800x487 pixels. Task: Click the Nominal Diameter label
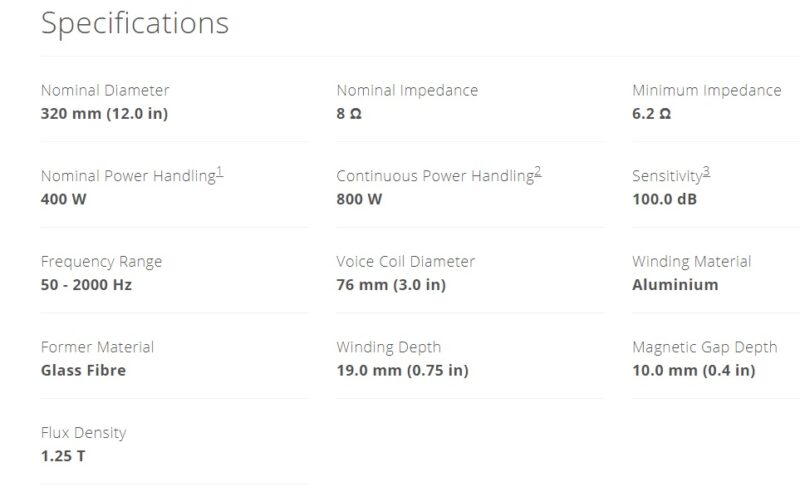[x=105, y=90]
